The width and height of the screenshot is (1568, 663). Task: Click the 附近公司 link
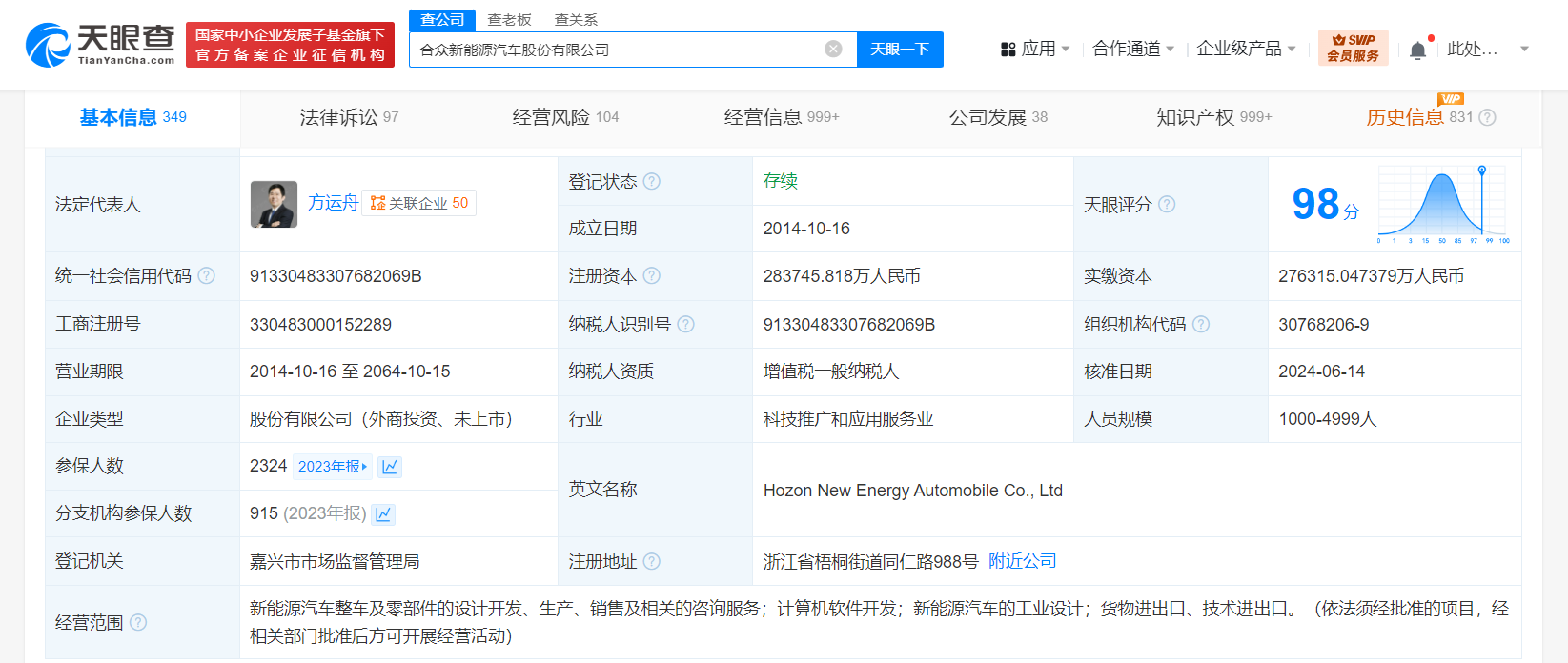(x=1022, y=561)
